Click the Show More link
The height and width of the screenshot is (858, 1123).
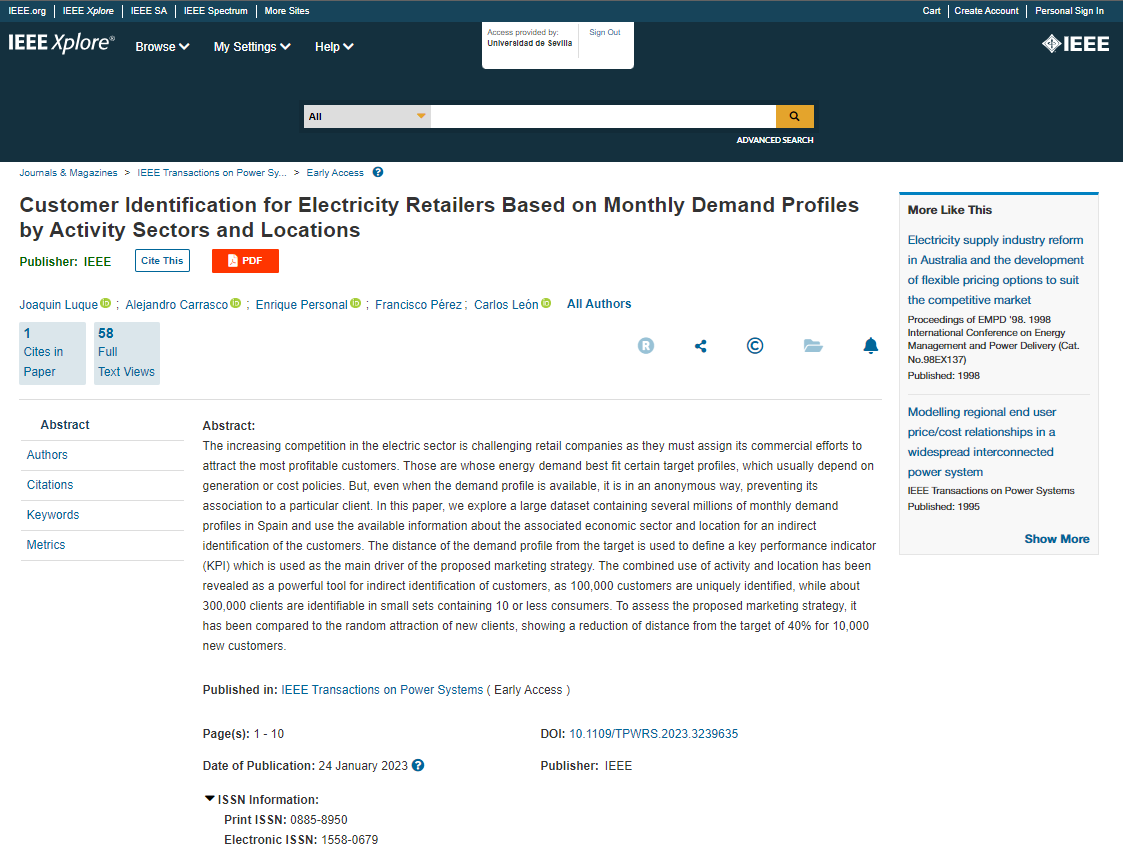[x=1056, y=539]
